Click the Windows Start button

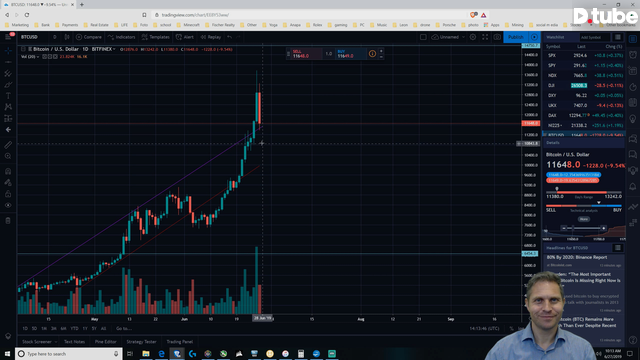(7, 354)
